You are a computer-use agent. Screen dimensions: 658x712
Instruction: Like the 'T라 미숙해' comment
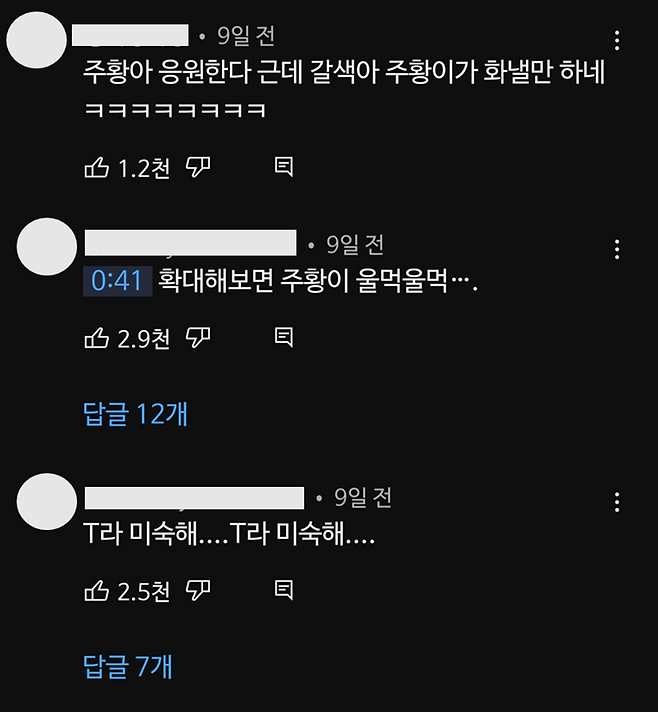point(97,591)
